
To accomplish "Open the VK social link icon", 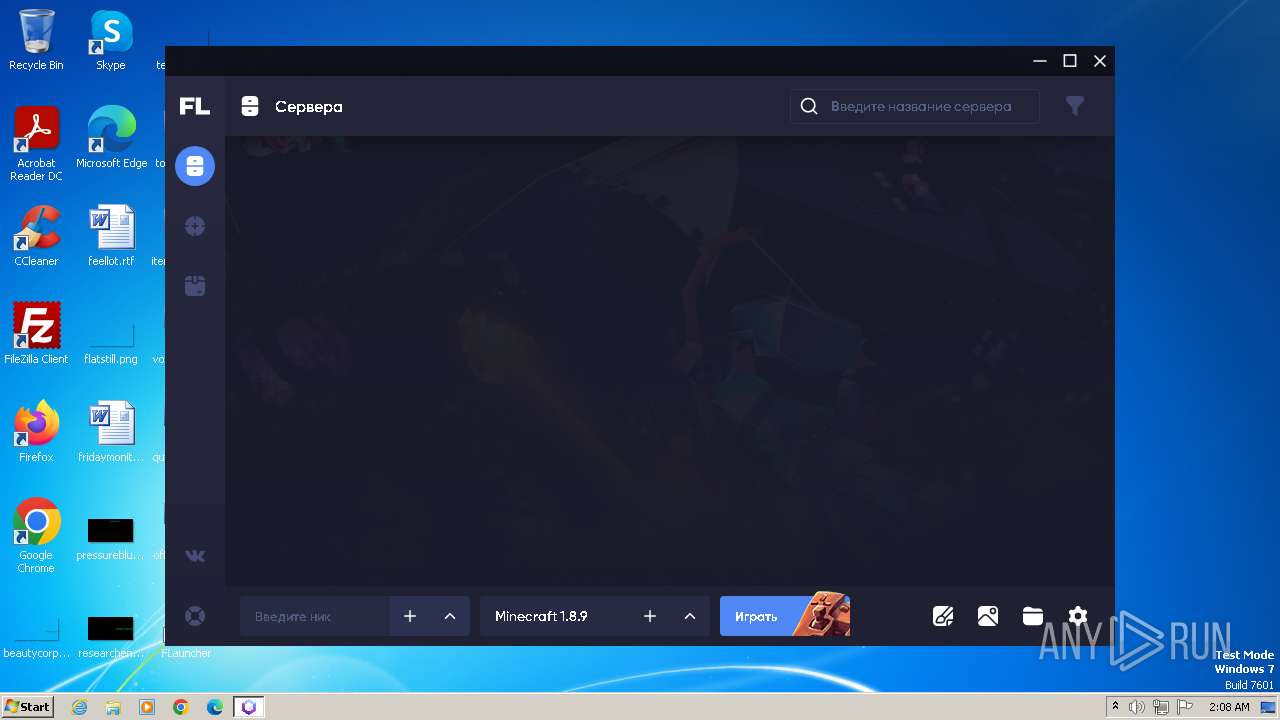I will [x=195, y=556].
